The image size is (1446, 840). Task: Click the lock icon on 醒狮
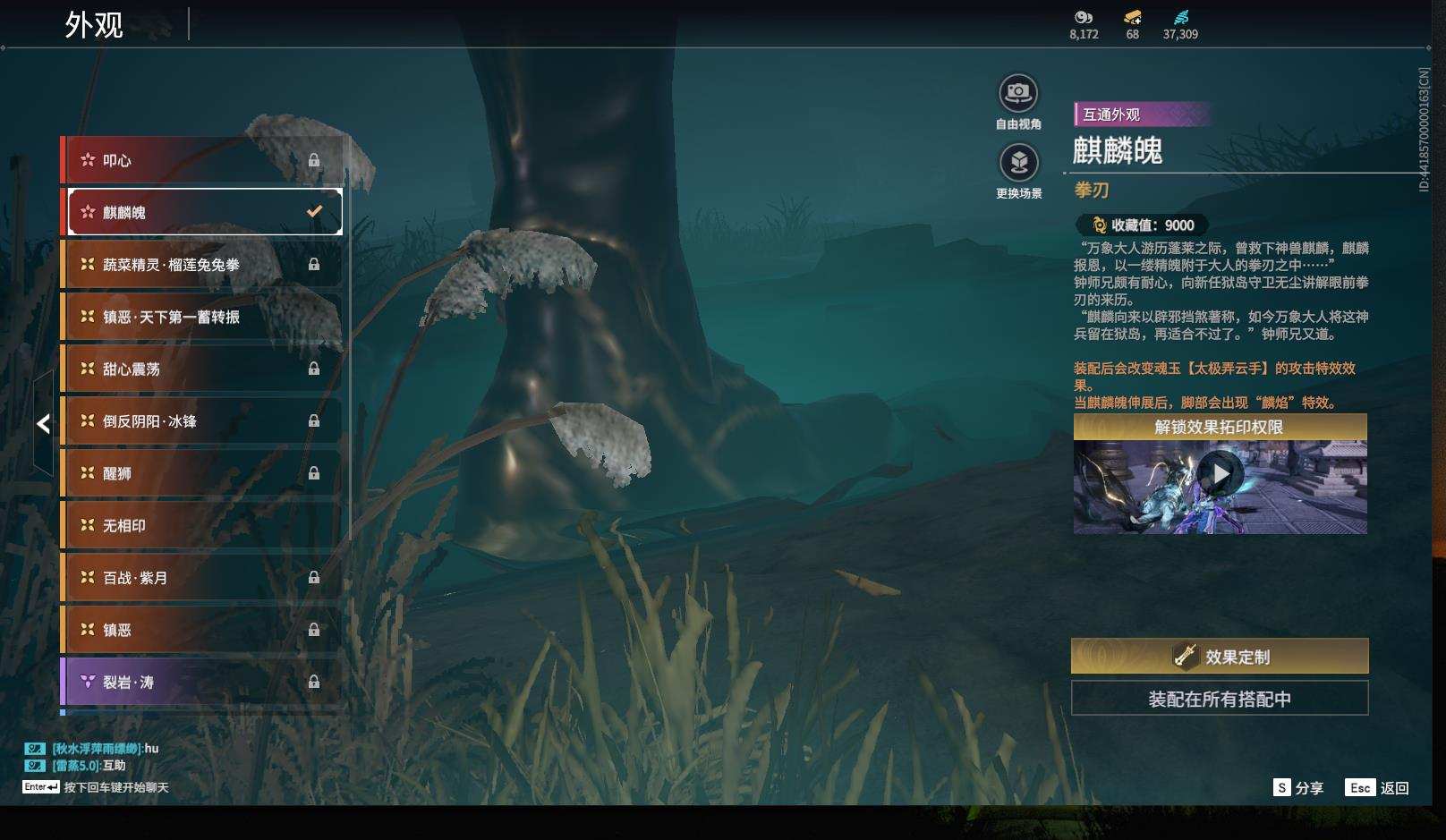pos(314,473)
